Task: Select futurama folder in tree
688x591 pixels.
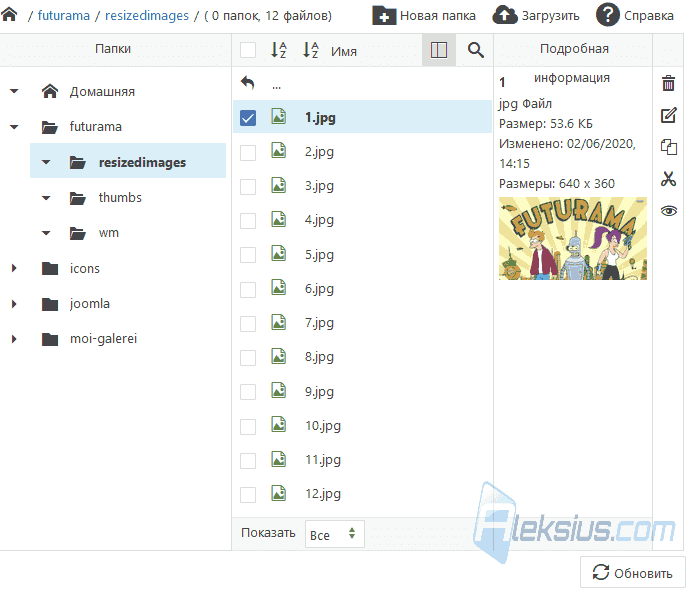Action: point(96,127)
